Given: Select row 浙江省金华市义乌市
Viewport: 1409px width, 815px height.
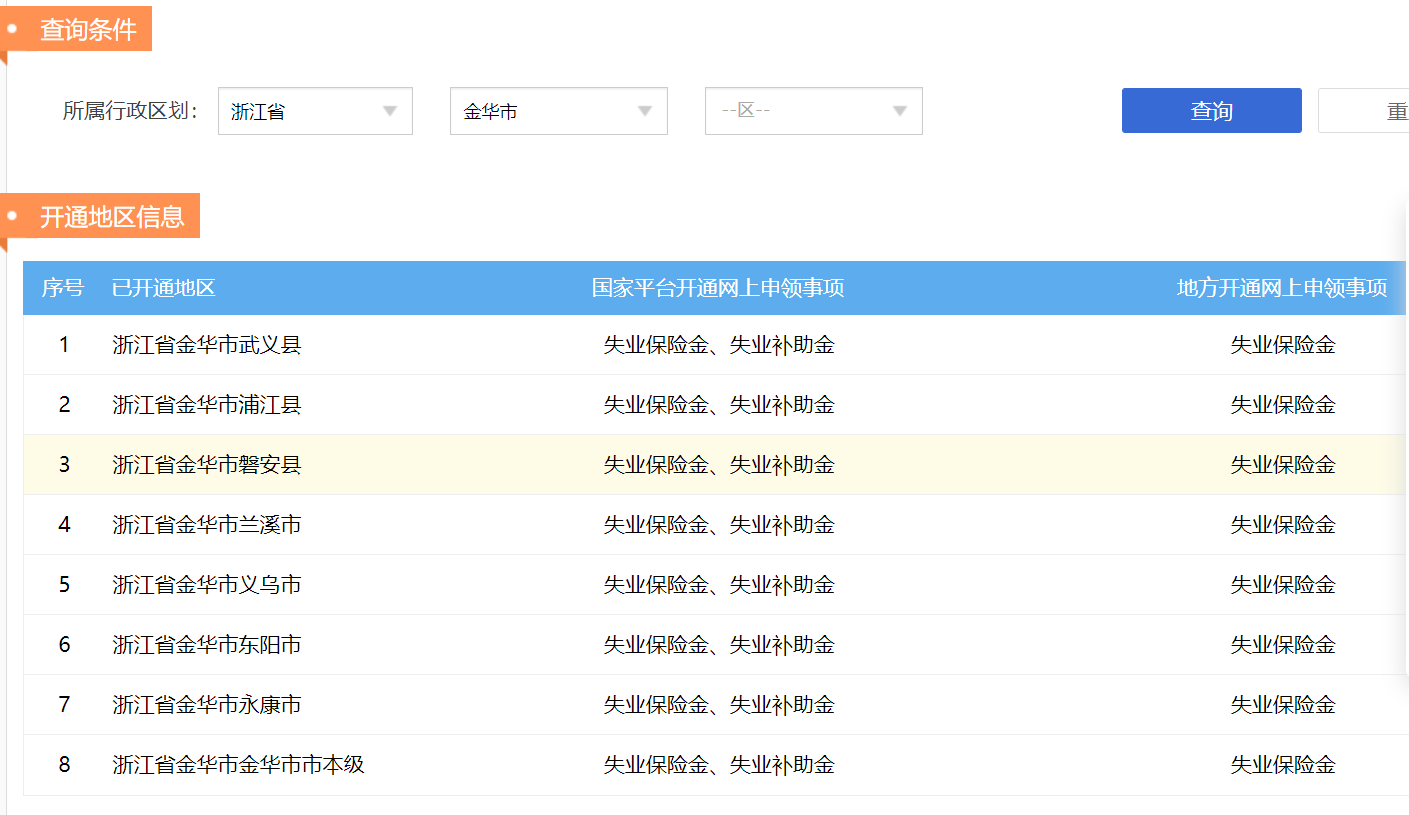Looking at the screenshot, I should click(207, 585).
